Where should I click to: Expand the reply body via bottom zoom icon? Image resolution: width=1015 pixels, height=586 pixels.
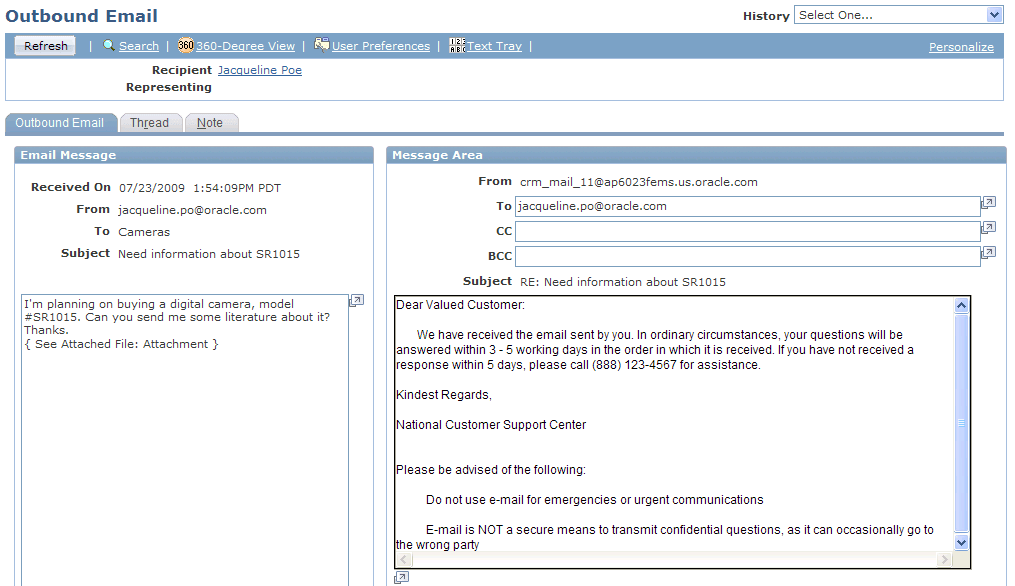(x=401, y=577)
